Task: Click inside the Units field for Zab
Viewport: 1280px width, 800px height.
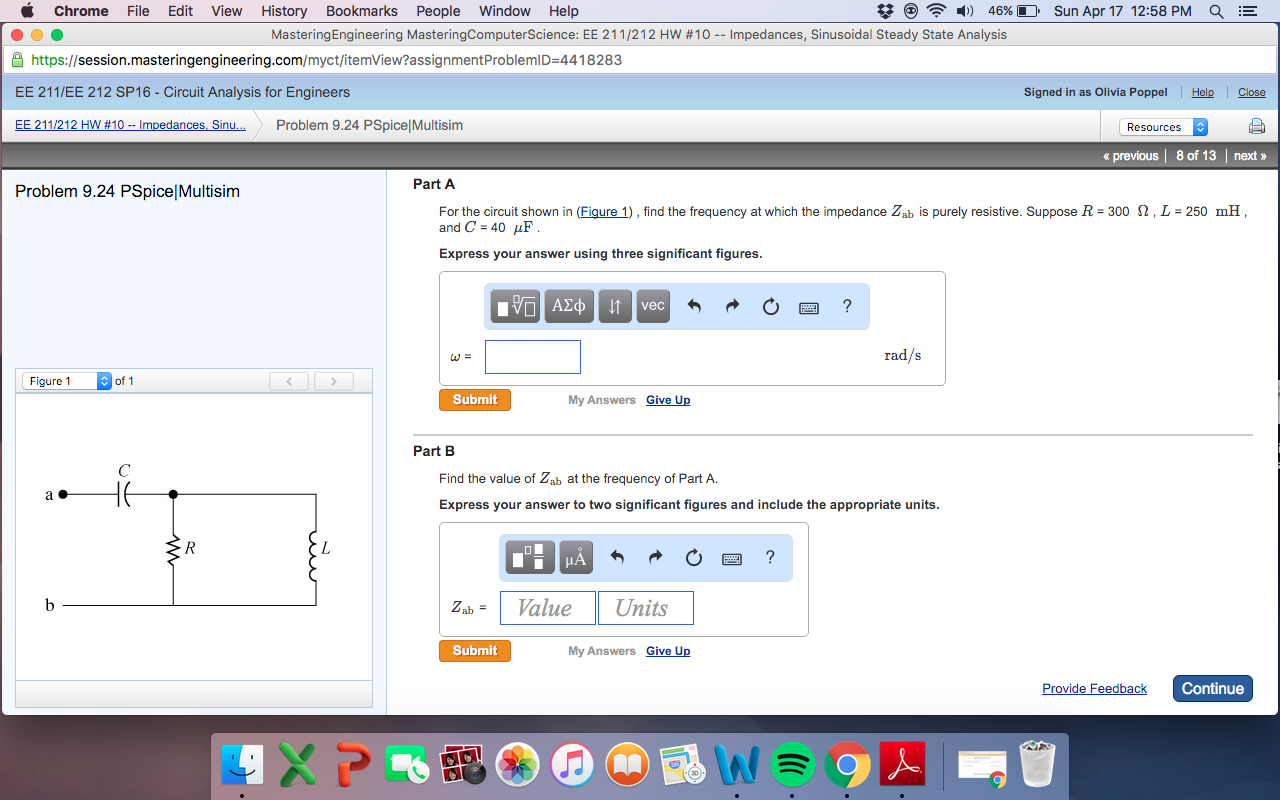Action: 645,607
